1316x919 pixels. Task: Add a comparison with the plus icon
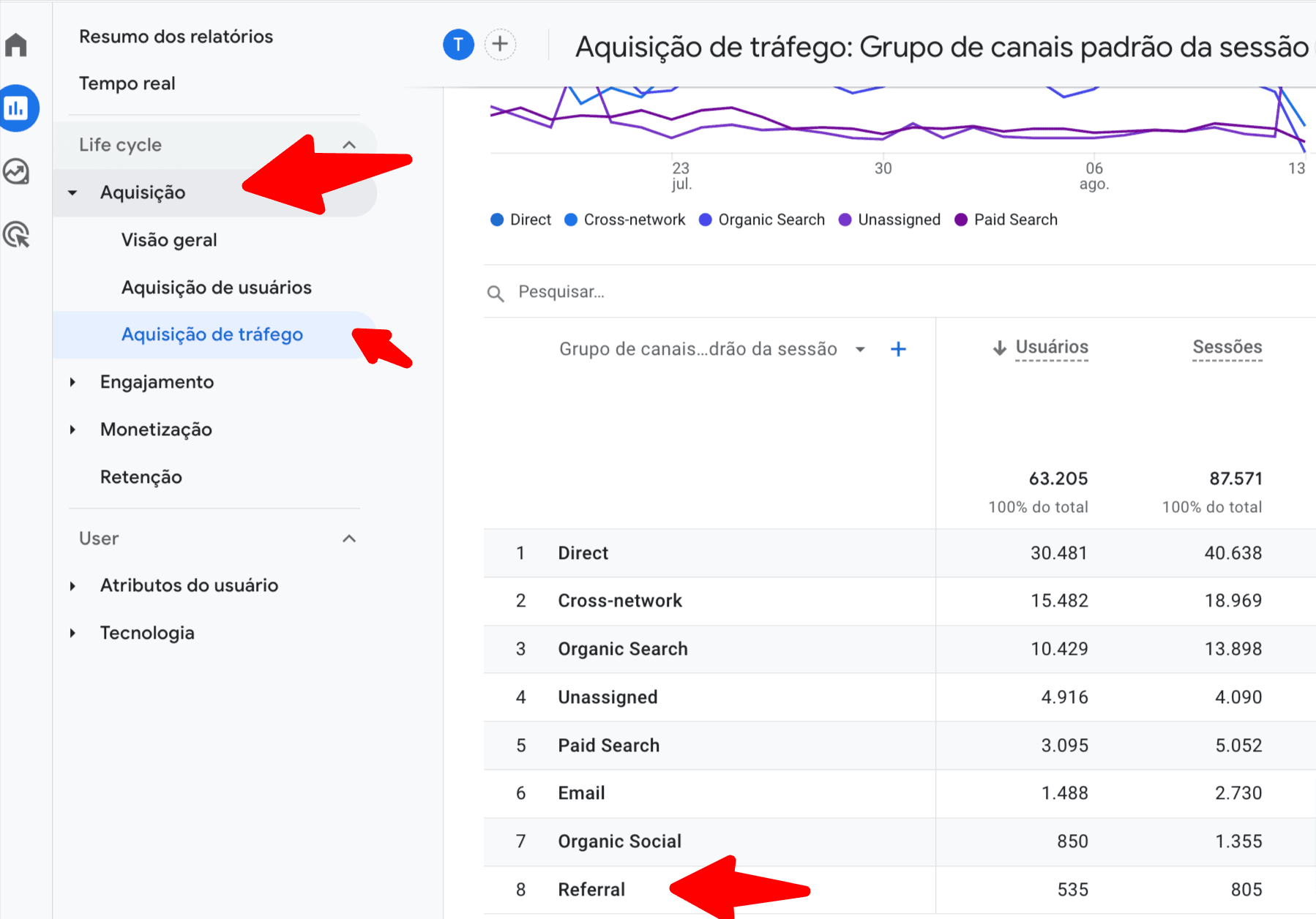point(500,44)
